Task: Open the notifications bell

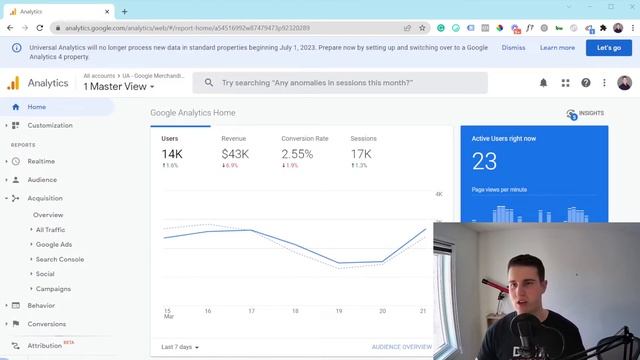Action: coord(543,83)
